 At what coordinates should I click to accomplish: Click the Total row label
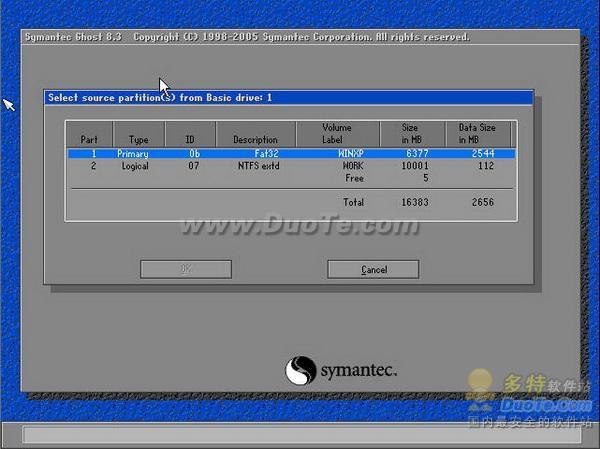pos(353,202)
